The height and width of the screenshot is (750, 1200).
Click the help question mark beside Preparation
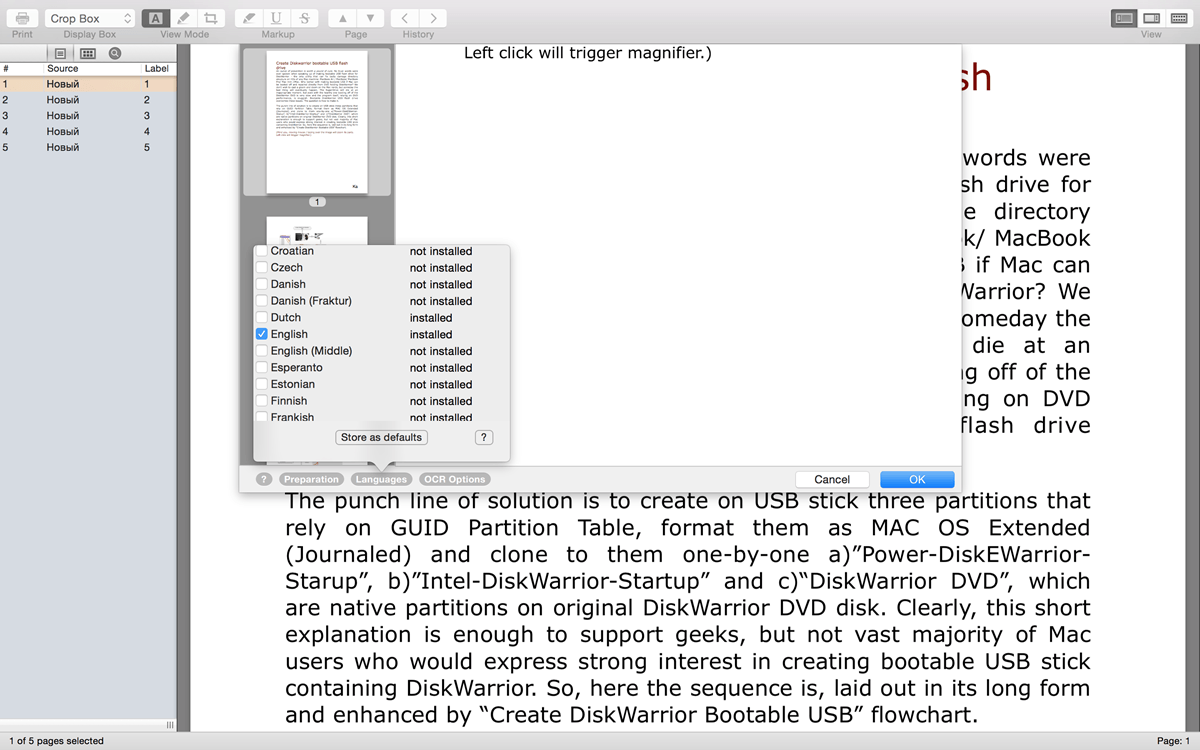(x=264, y=479)
